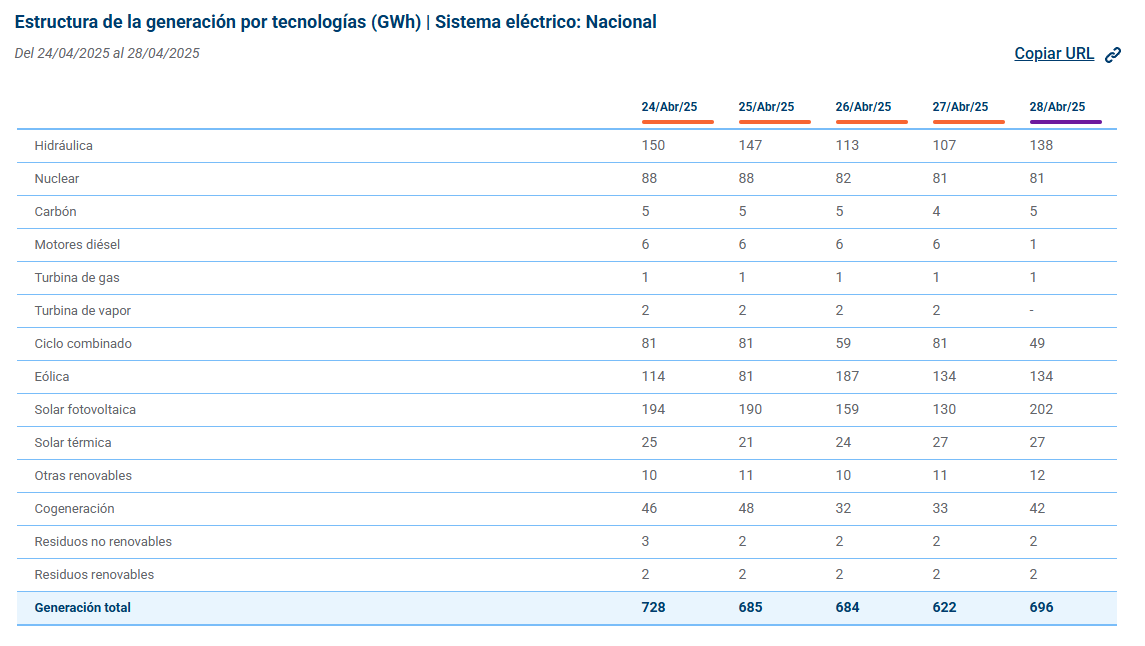Click Solar fotovoltaica value 159 for 26/Abr/25
The image size is (1145, 646).
pyautogui.click(x=847, y=409)
